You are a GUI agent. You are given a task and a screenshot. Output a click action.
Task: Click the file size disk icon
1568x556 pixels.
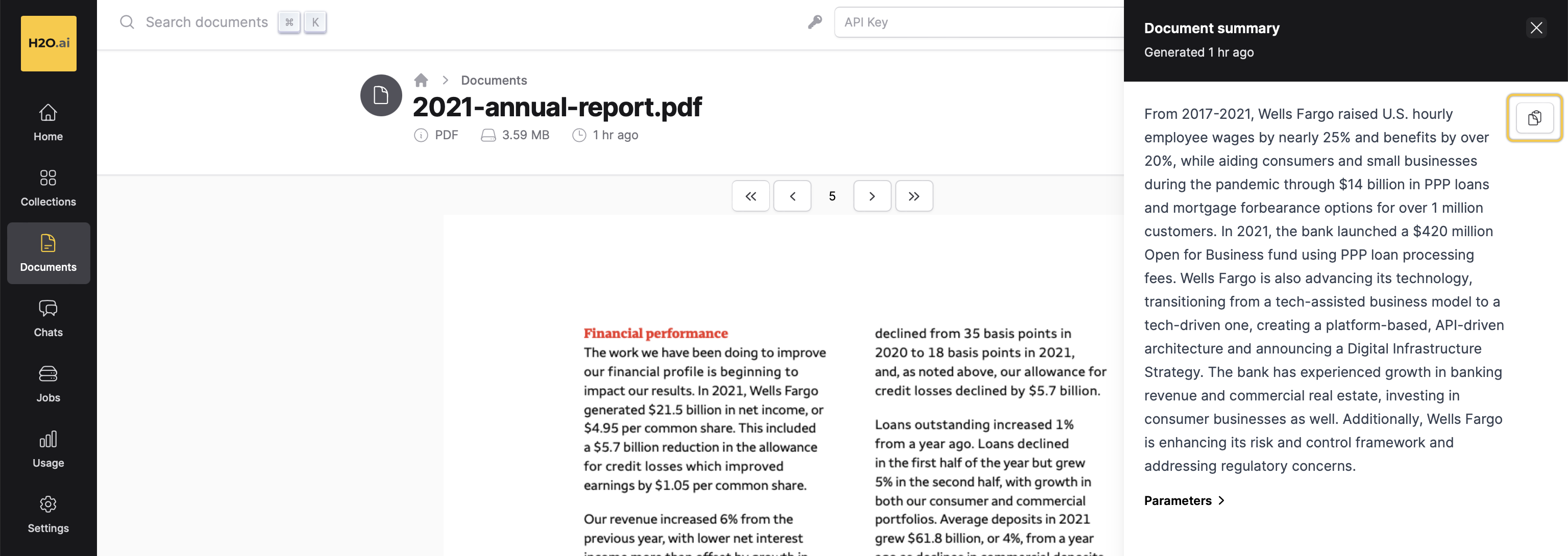(x=488, y=135)
